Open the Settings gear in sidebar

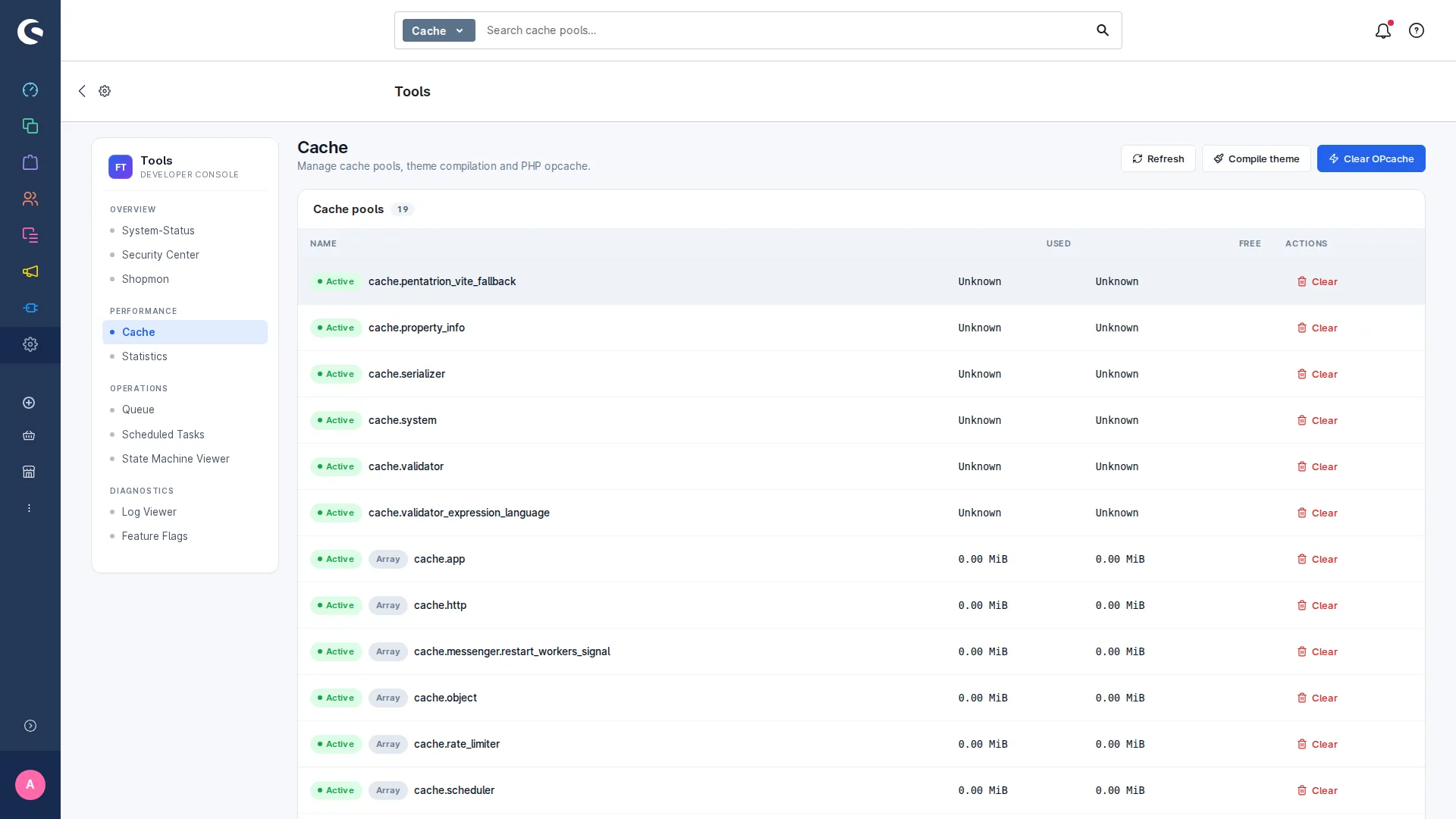(x=30, y=344)
